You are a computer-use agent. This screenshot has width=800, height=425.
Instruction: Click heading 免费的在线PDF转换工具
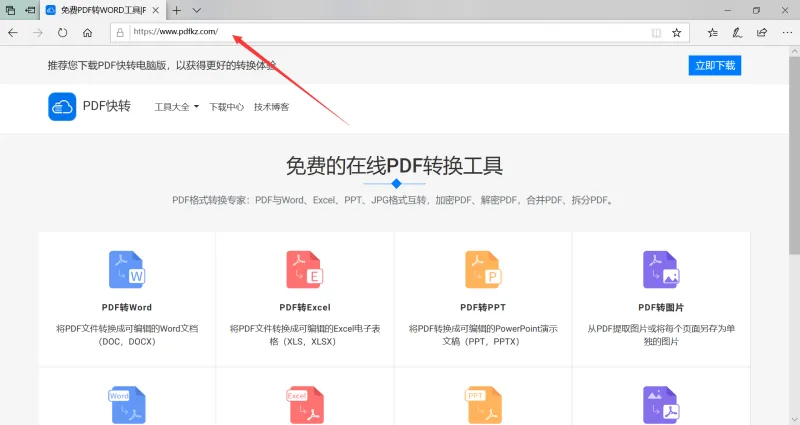[394, 166]
